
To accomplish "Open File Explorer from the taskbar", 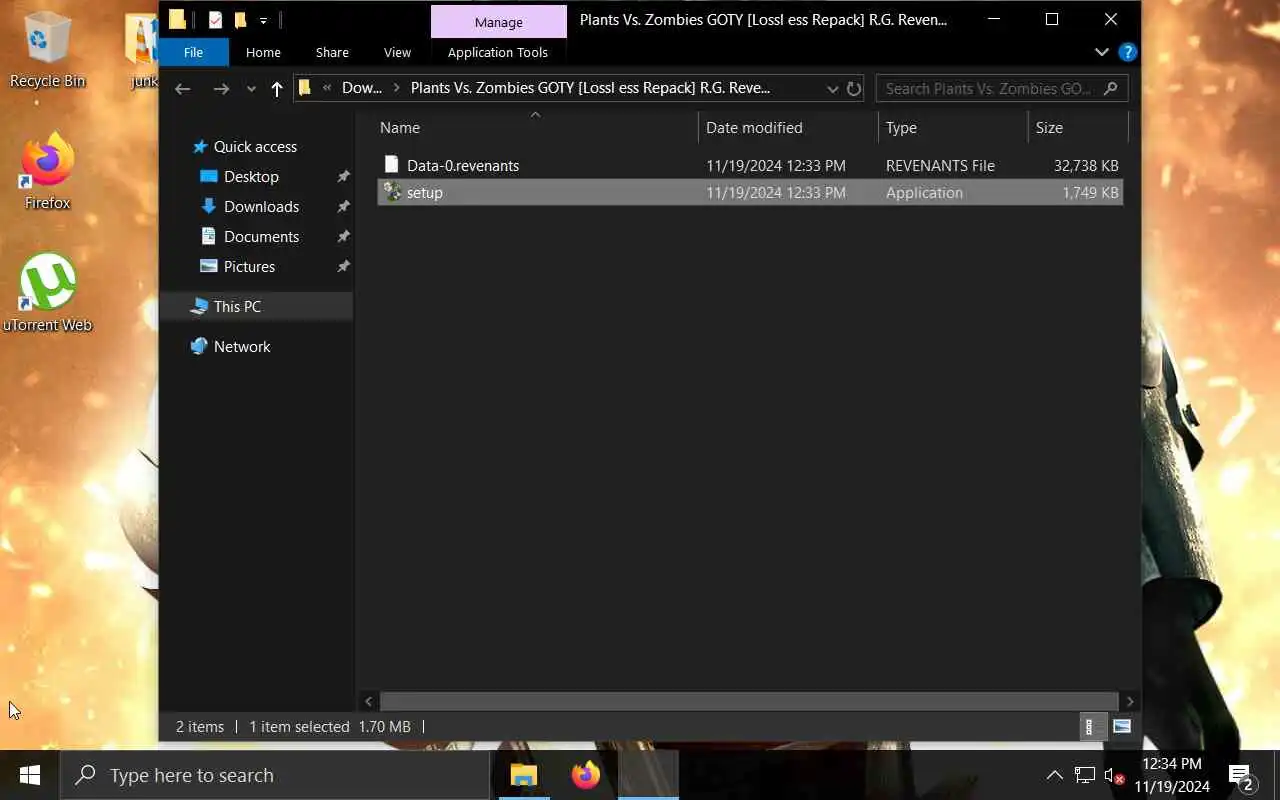I will click(x=524, y=775).
